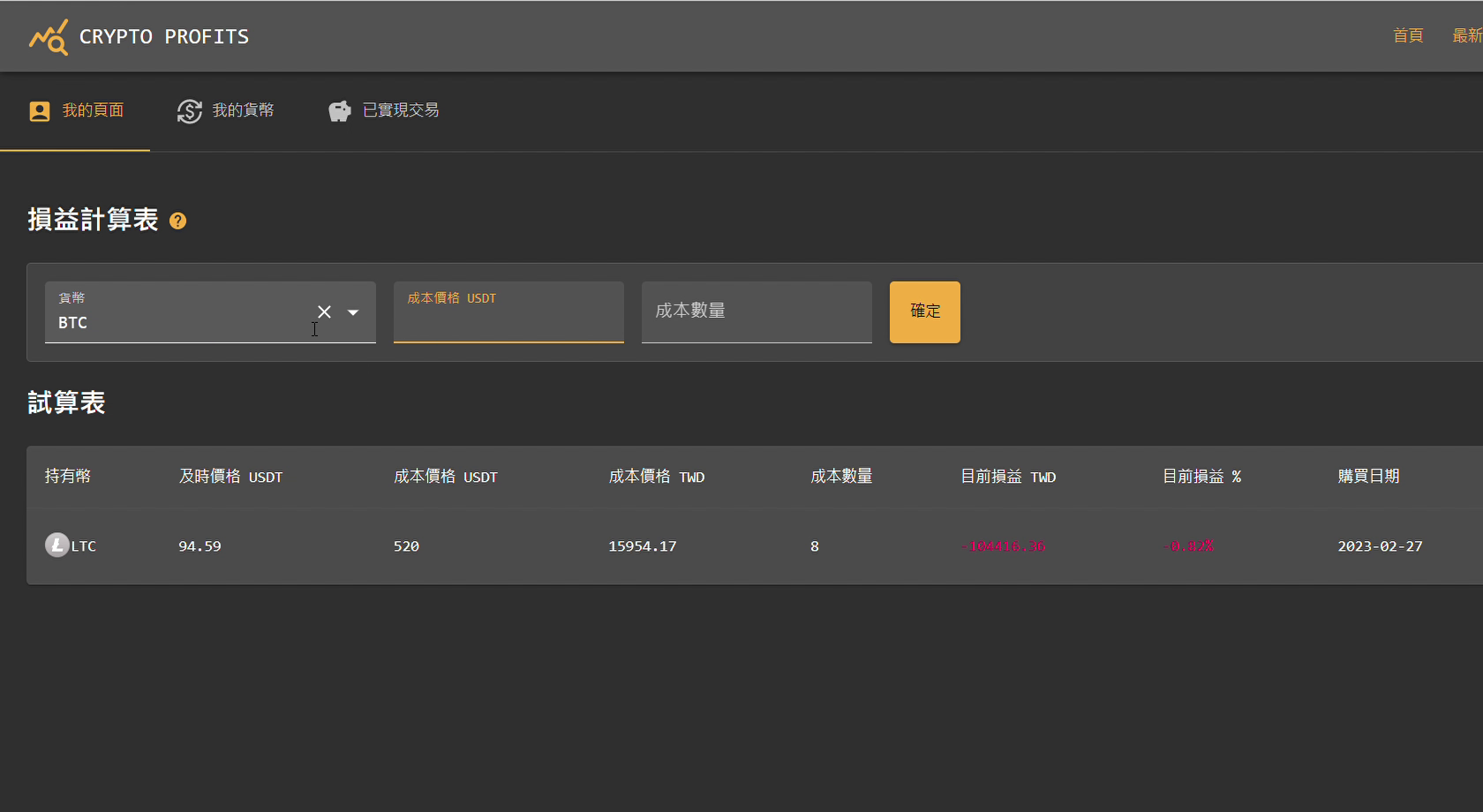The height and width of the screenshot is (812, 1483).
Task: Click the 成本價格 TWD column header
Action: [656, 477]
